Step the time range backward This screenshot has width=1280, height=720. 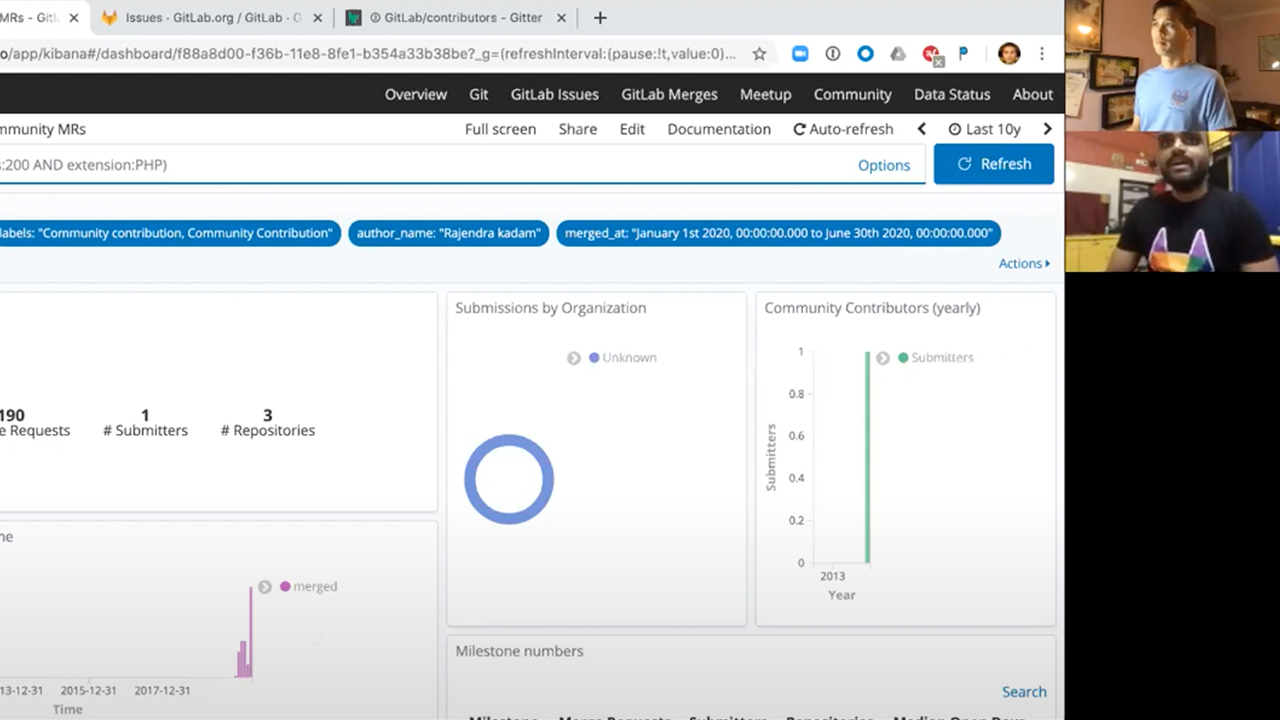point(922,129)
